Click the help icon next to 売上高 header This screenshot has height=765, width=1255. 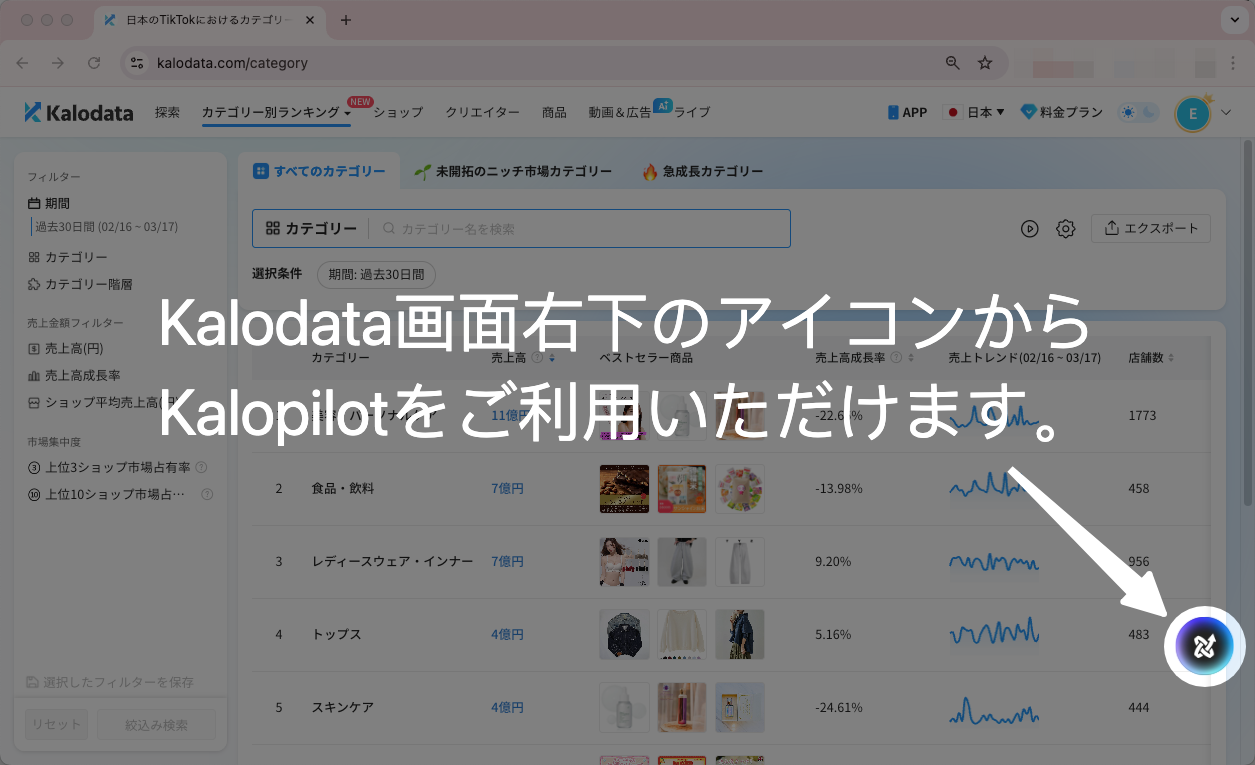(537, 358)
